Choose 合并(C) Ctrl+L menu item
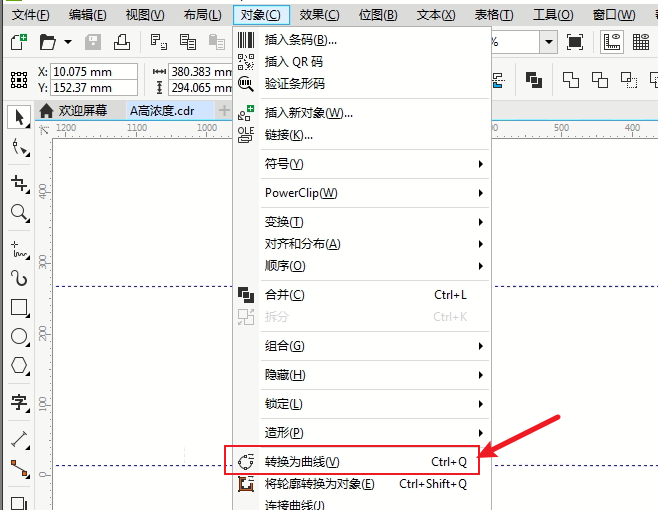The height and width of the screenshot is (510, 658). [x=362, y=295]
